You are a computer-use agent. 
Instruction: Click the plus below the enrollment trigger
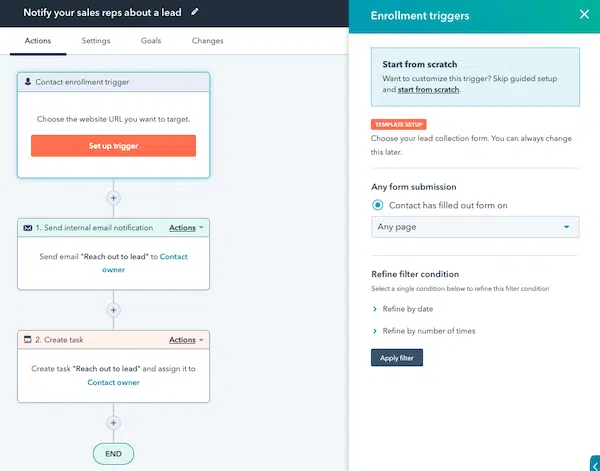tap(113, 197)
